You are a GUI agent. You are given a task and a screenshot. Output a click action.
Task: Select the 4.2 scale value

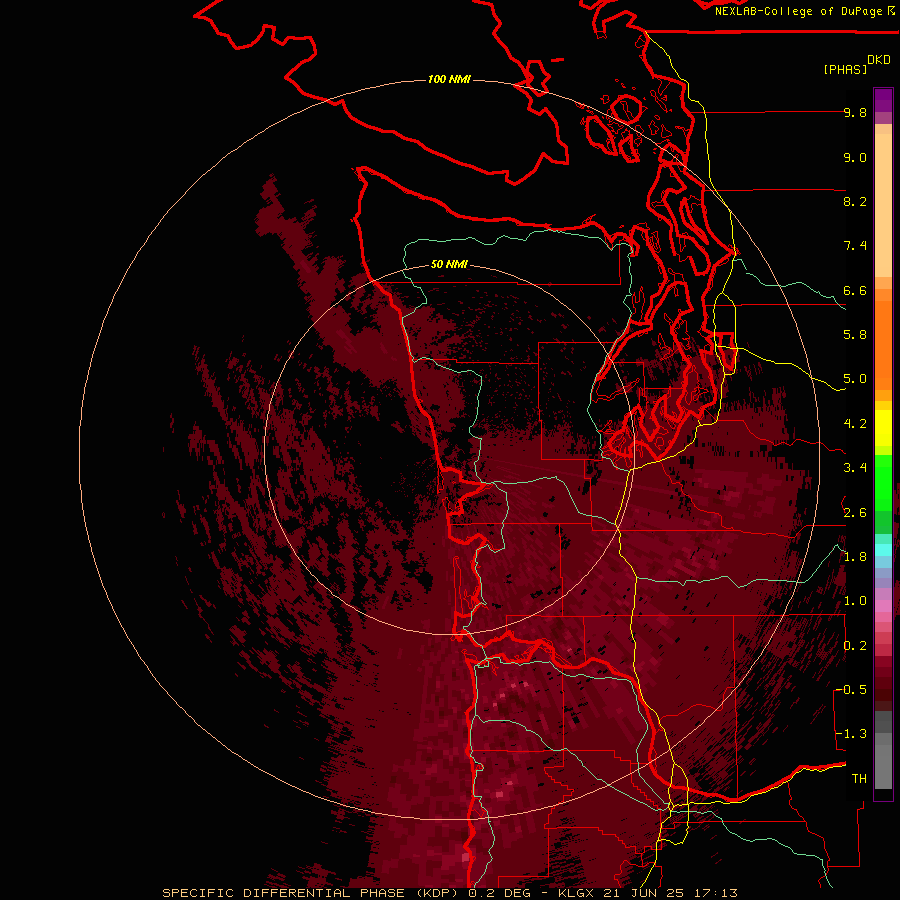click(855, 424)
